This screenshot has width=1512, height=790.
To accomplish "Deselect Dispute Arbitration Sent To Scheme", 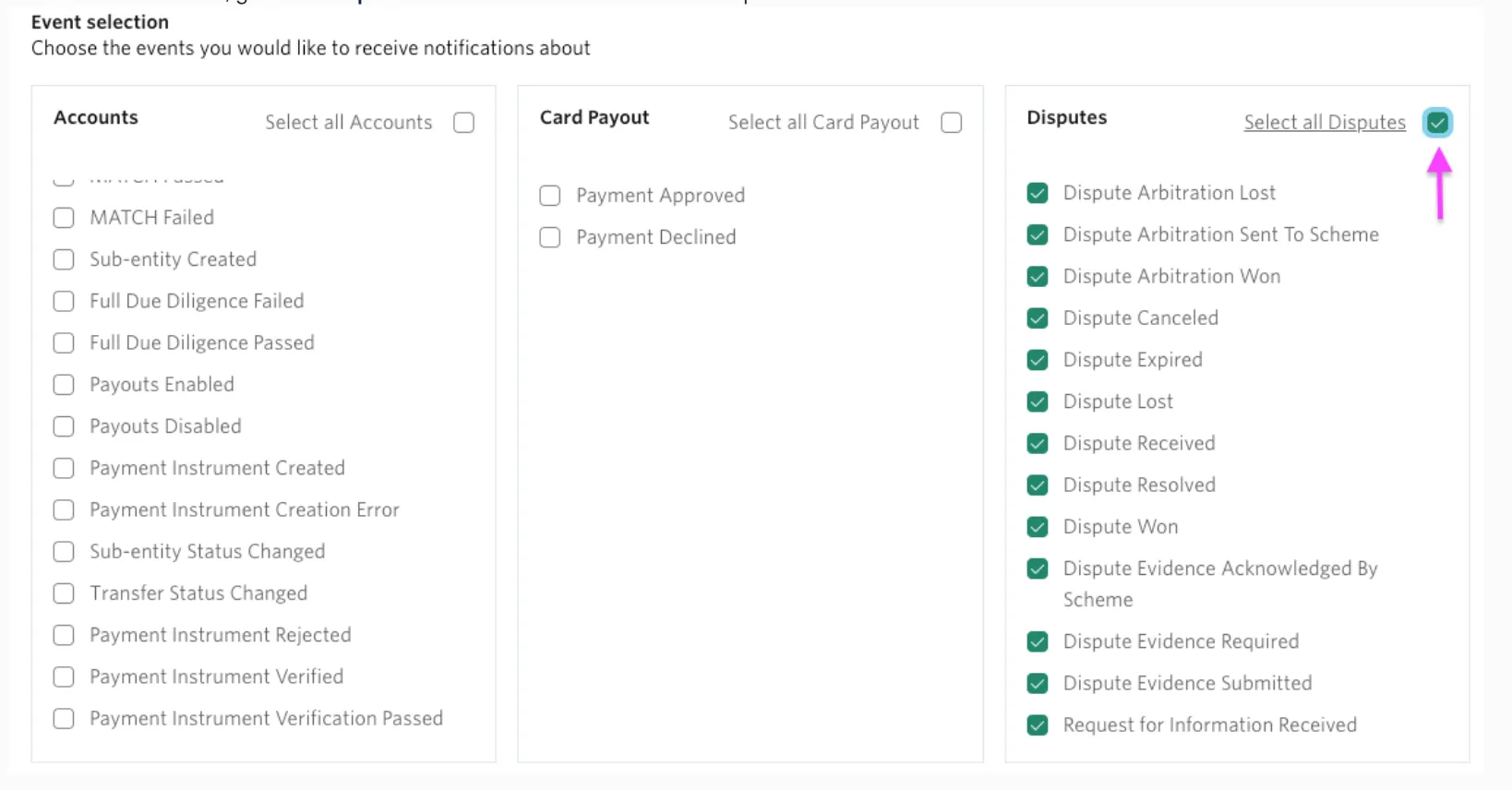I will point(1038,234).
